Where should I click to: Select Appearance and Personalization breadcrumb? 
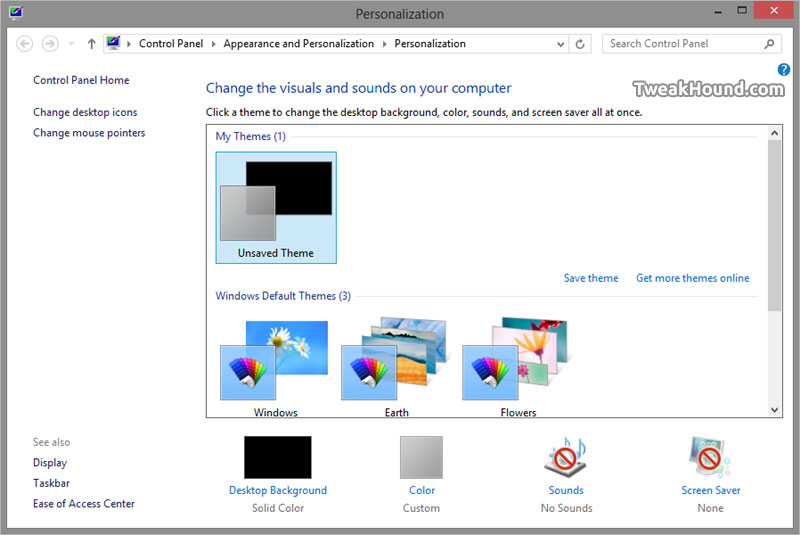pyautogui.click(x=298, y=44)
